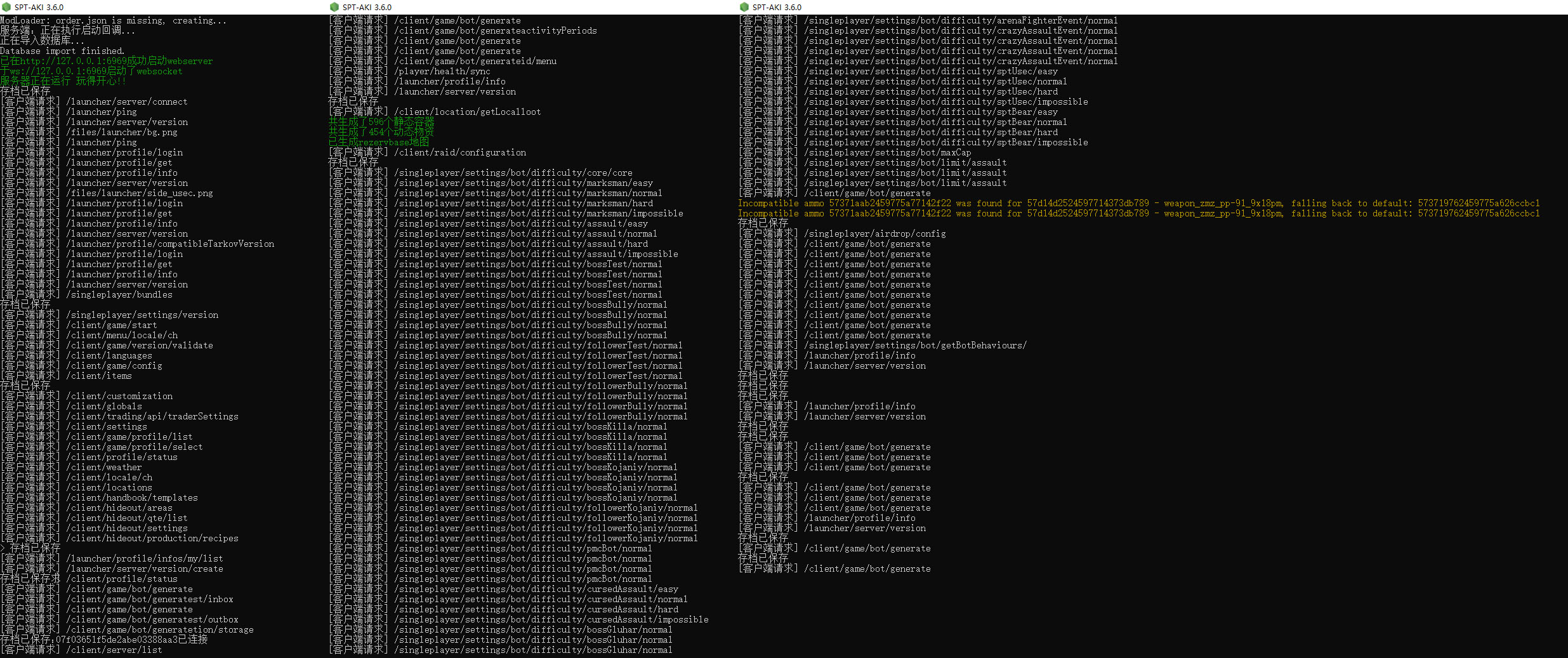Click the /singleplayer/airdrop/config log line
1568x658 pixels.
(874, 234)
